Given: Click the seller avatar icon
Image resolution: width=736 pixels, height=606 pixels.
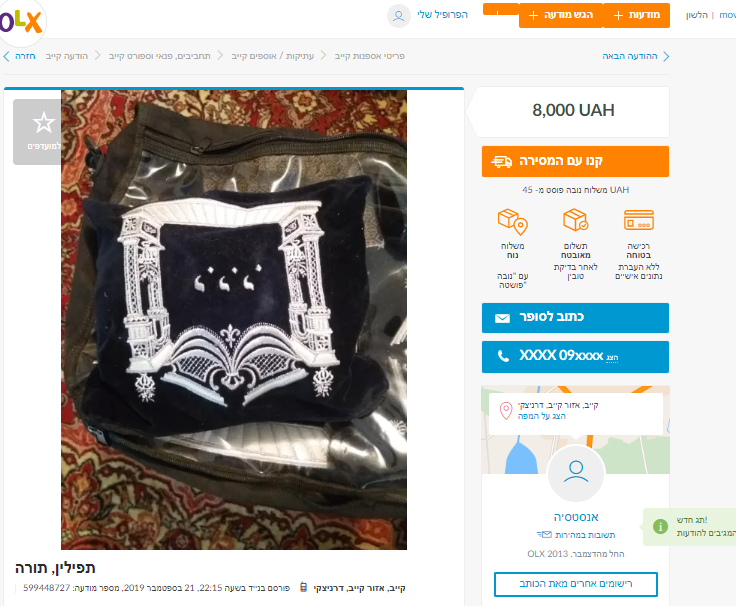Looking at the screenshot, I should tap(576, 473).
